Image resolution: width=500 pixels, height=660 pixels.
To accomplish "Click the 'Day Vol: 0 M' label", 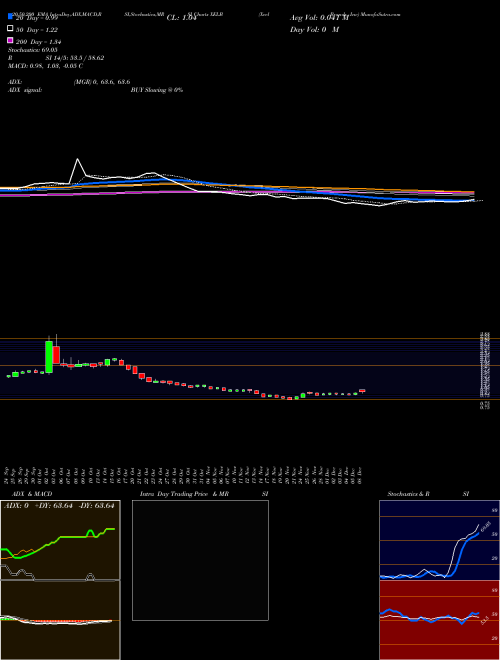I will 314,29.
